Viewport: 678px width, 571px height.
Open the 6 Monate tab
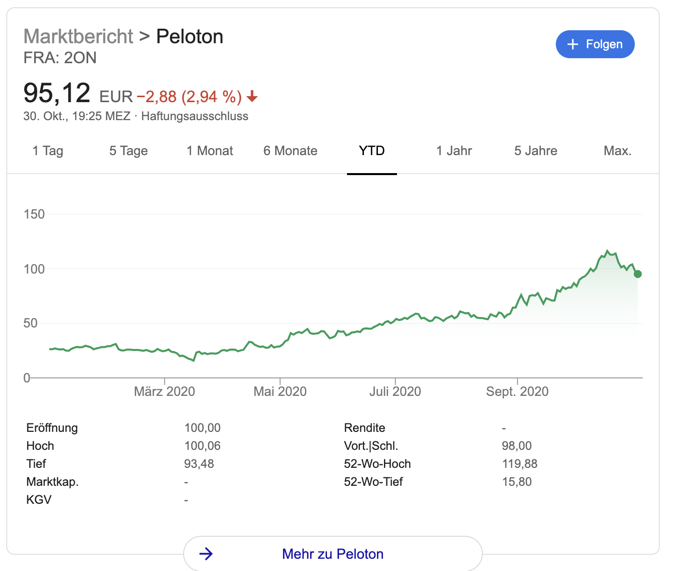click(x=290, y=151)
